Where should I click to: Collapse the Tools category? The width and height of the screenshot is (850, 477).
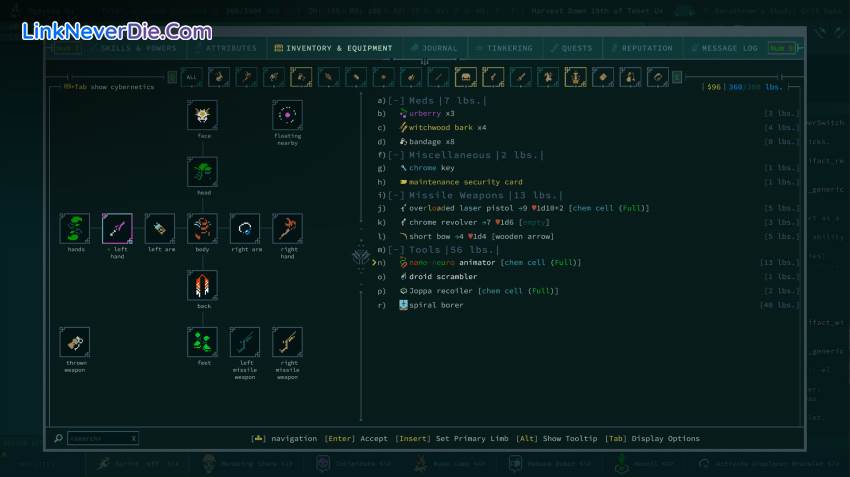396,249
